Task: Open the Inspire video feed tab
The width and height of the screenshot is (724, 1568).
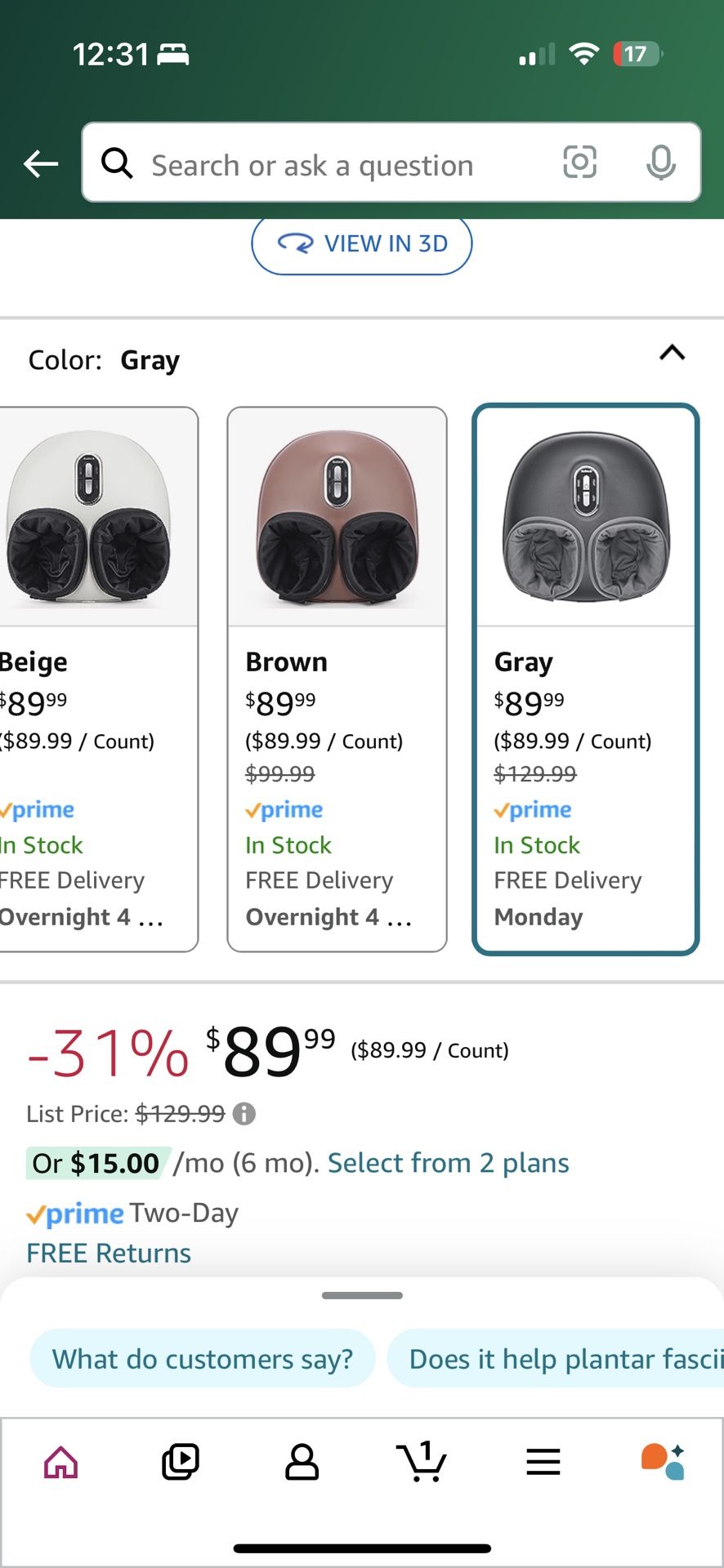Action: 181,1462
